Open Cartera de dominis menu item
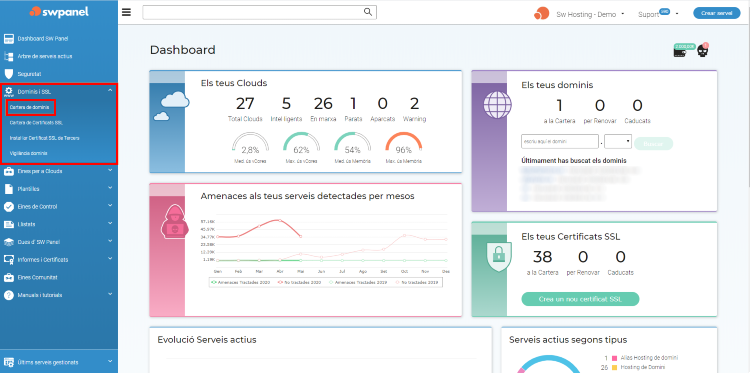The image size is (750, 373). [x=30, y=108]
